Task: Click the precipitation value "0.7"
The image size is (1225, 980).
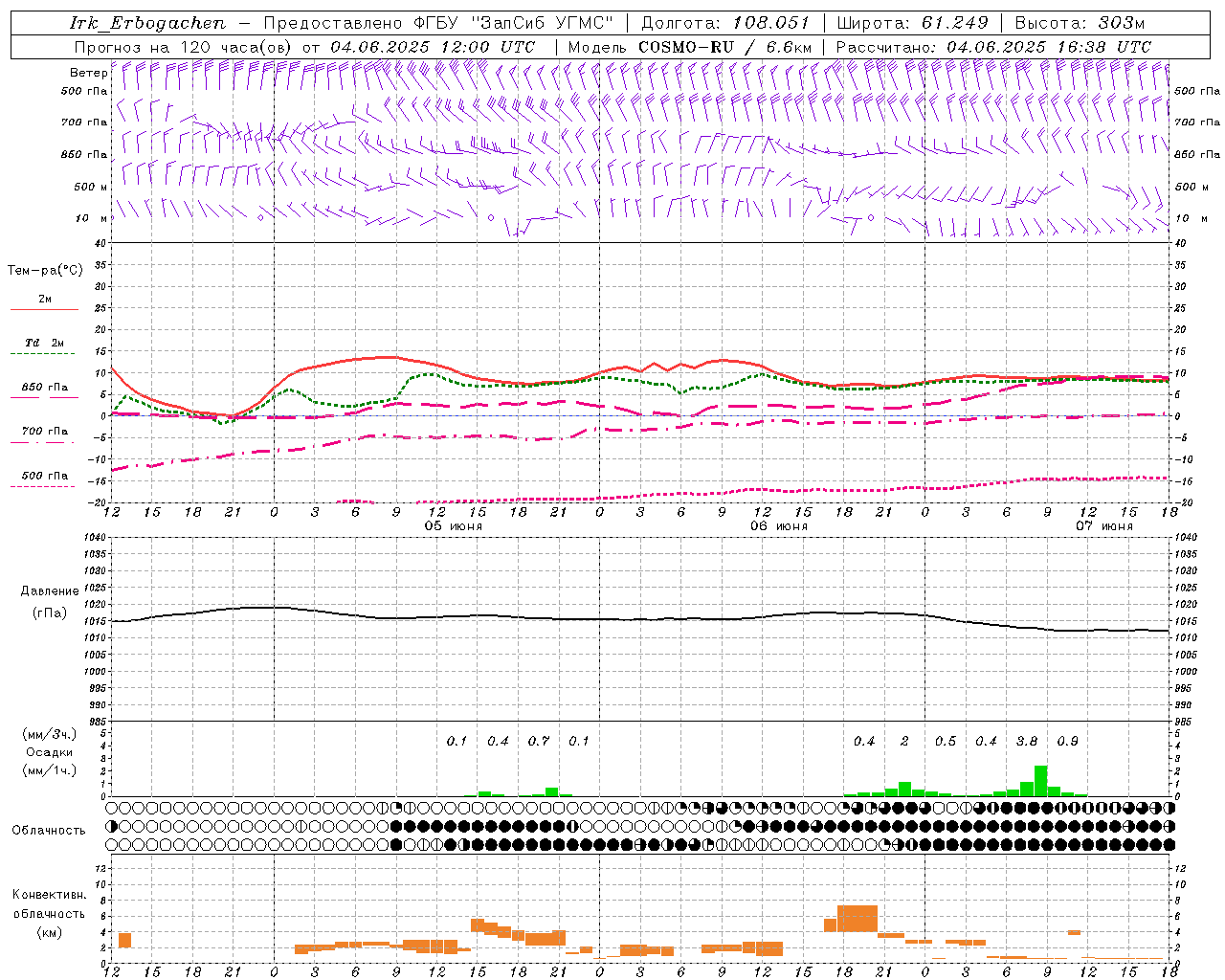Action: tap(539, 742)
